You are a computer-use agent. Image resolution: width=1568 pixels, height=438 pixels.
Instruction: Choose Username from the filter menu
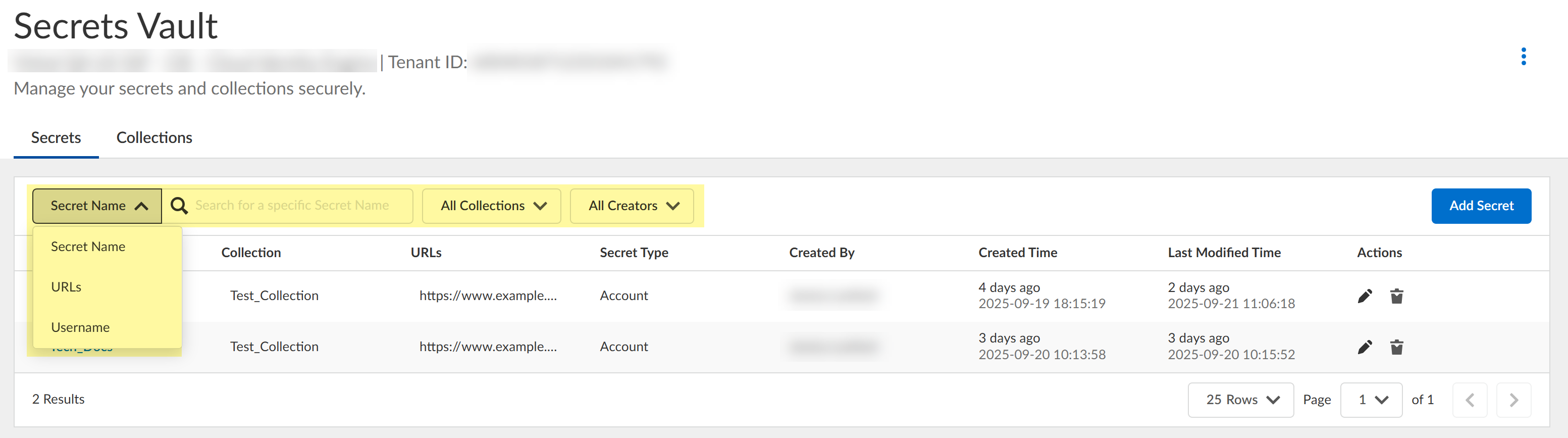click(x=80, y=327)
